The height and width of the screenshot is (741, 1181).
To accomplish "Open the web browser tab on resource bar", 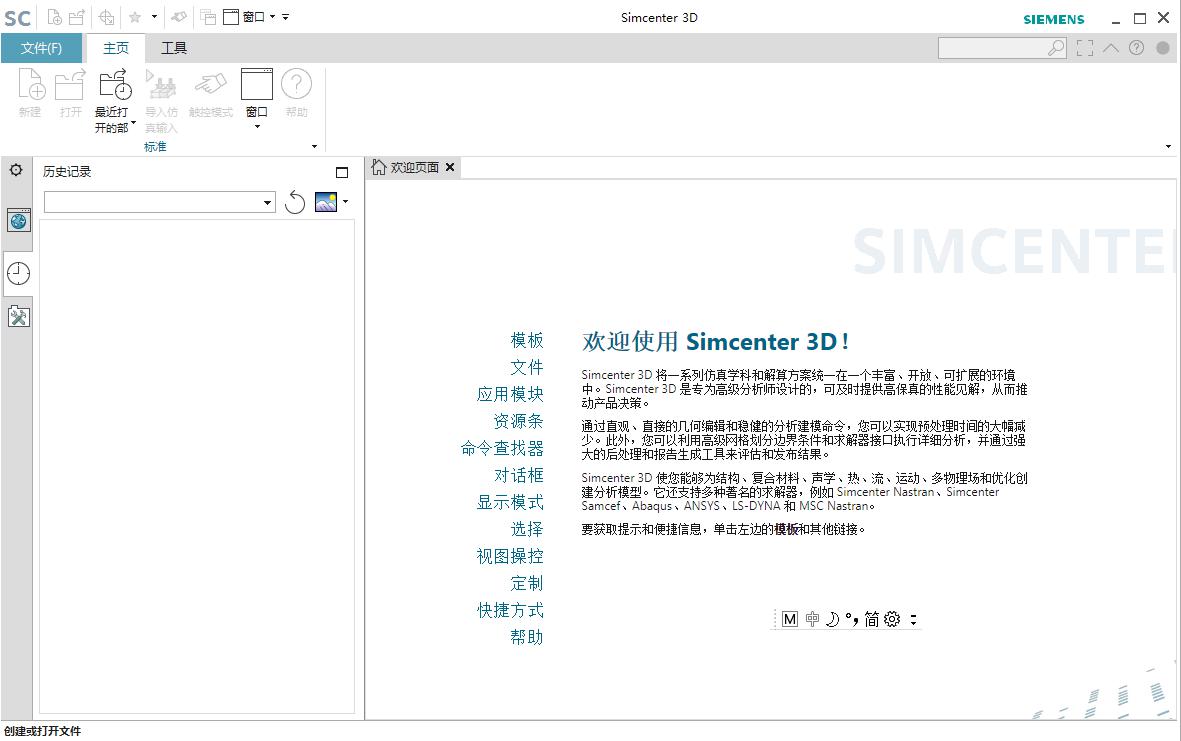I will pyautogui.click(x=18, y=221).
